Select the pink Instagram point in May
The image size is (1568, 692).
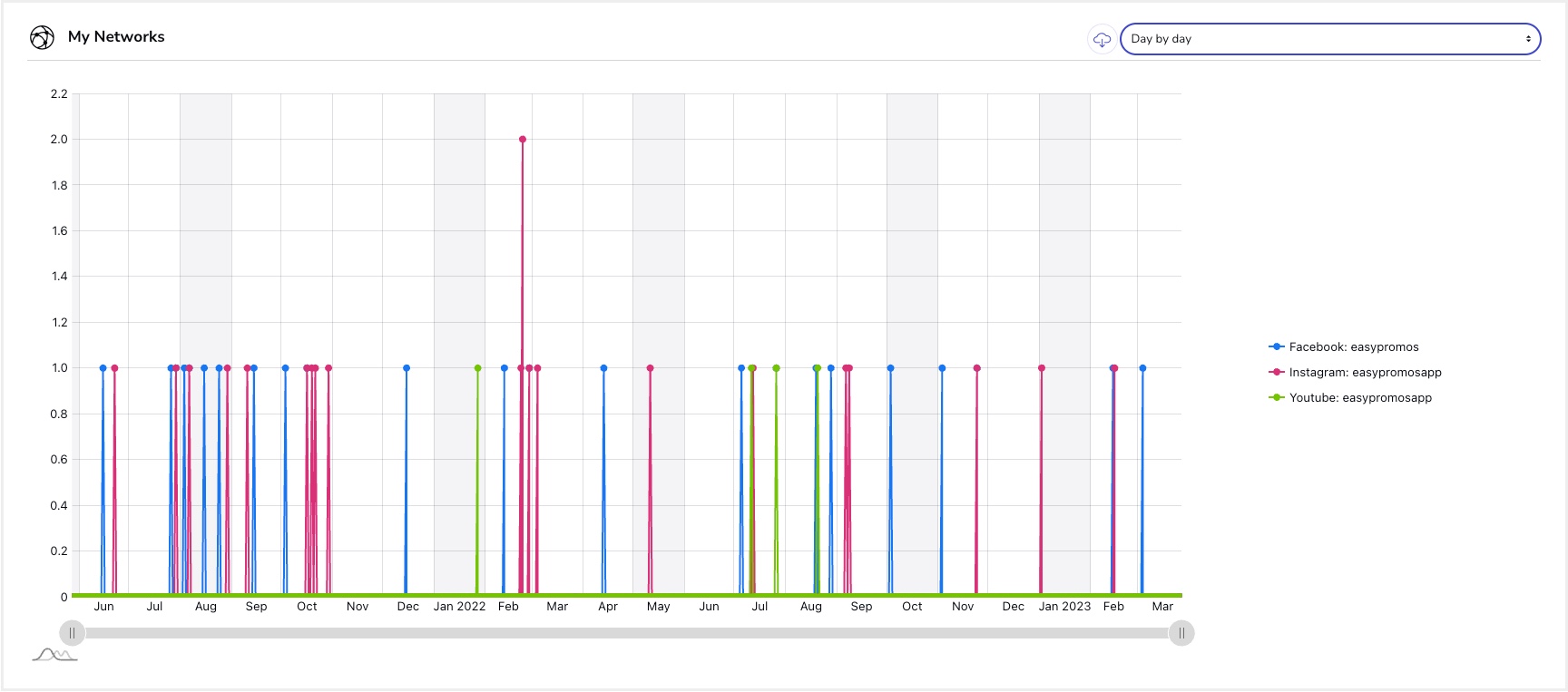651,368
